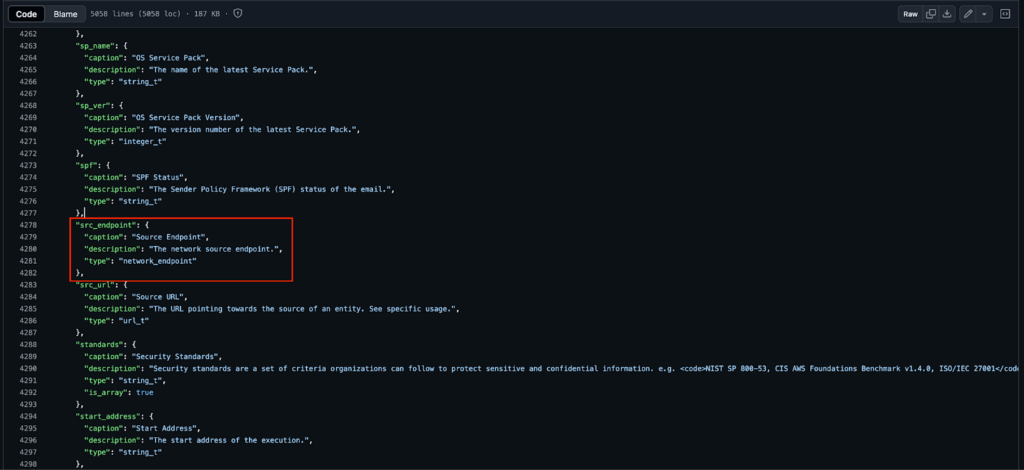Download the raw file
The height and width of the screenshot is (470, 1024).
coord(946,14)
